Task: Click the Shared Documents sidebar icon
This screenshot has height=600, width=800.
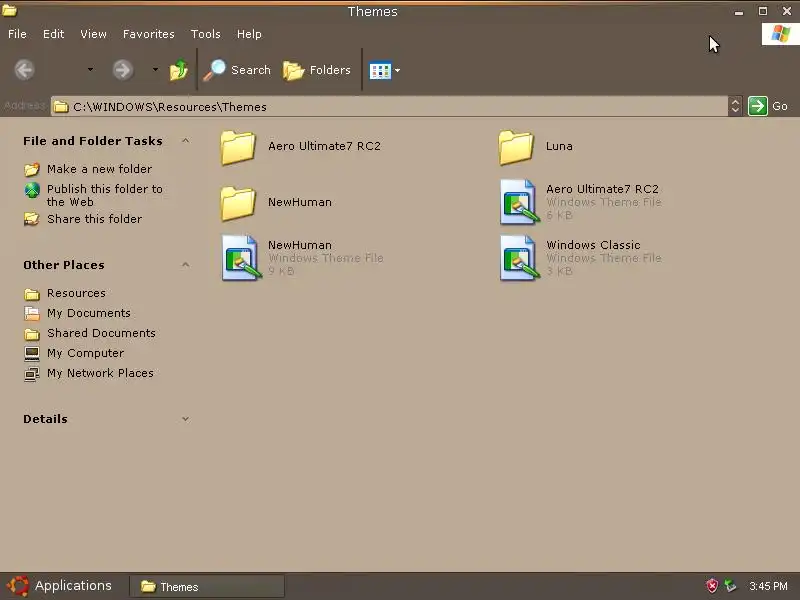Action: [32, 334]
